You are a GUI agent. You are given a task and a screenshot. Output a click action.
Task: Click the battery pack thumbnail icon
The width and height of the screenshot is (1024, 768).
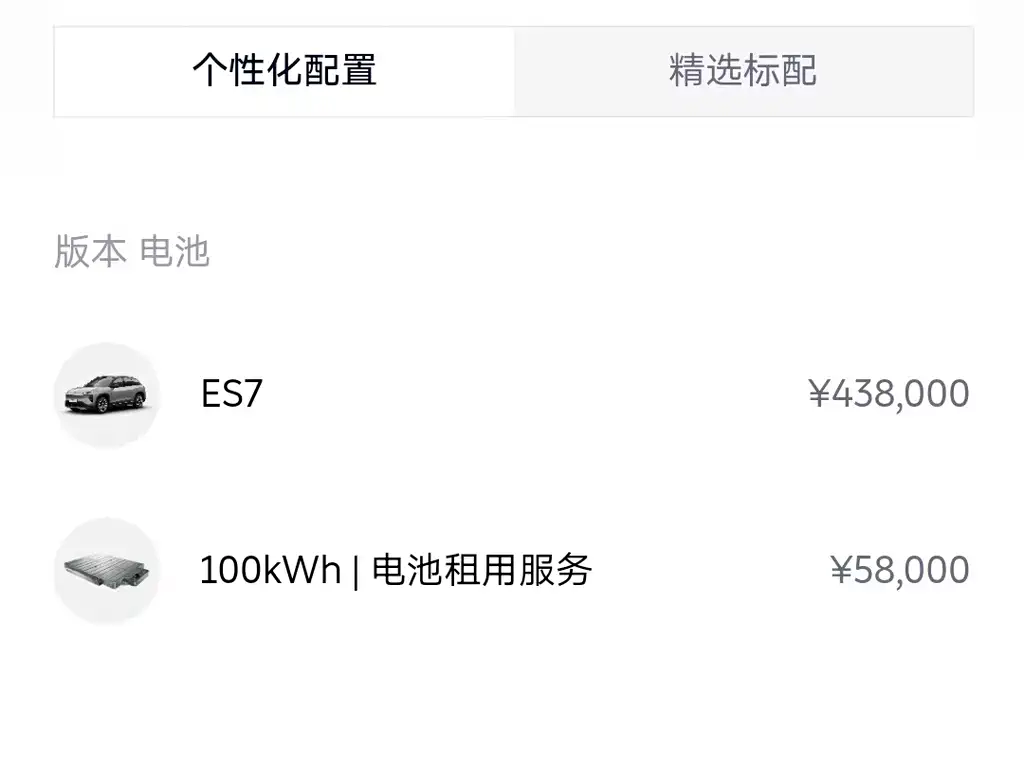pyautogui.click(x=106, y=571)
